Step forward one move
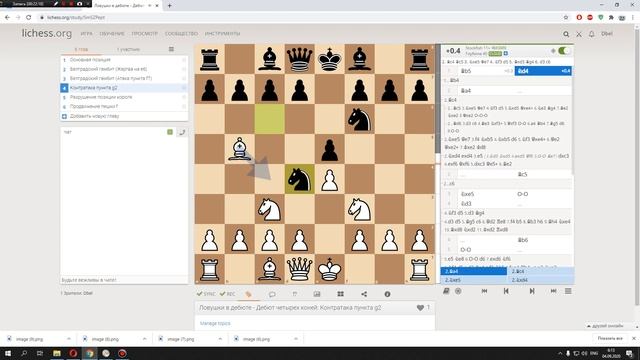Screen dimensions: 640x360 532,291
